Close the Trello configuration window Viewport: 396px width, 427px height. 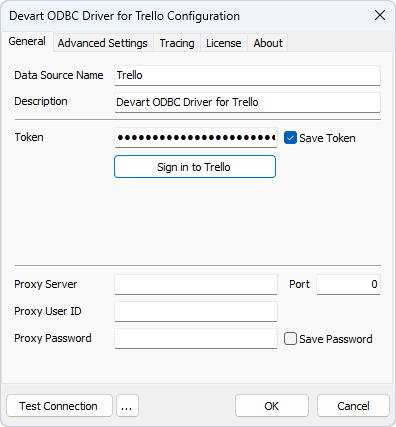click(x=380, y=15)
